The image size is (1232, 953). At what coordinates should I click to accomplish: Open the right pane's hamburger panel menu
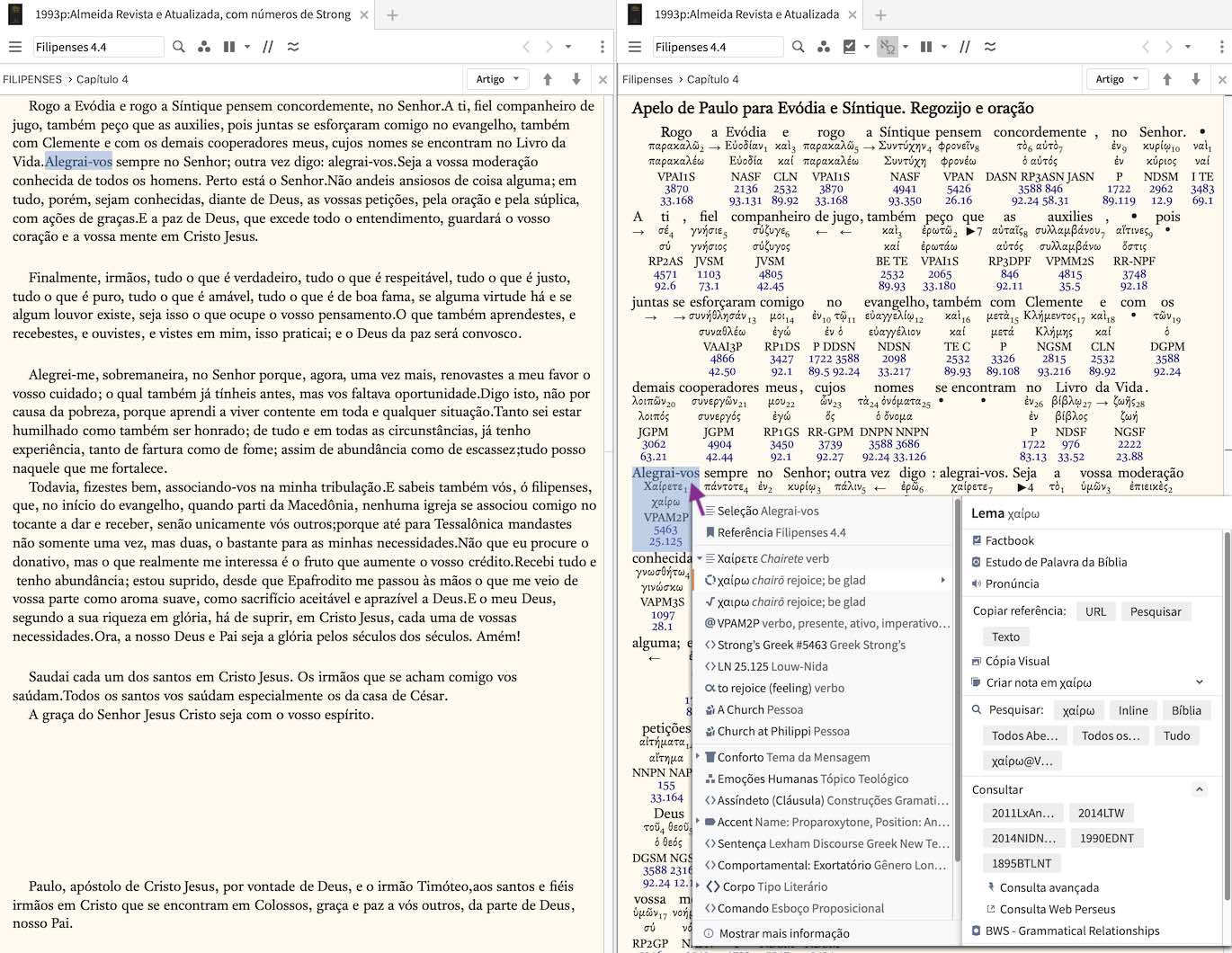coord(635,47)
